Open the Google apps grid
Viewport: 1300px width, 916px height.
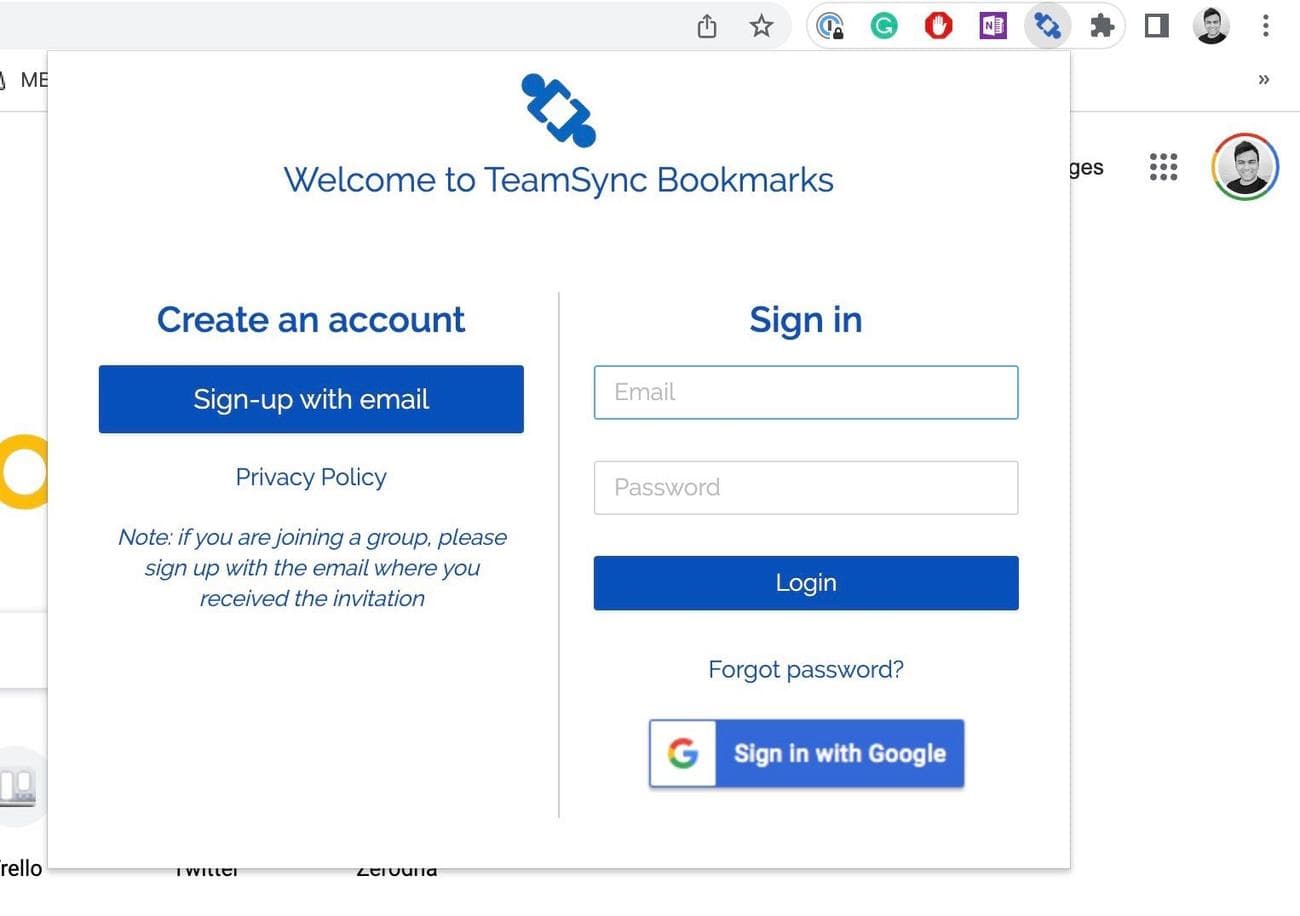click(x=1163, y=167)
